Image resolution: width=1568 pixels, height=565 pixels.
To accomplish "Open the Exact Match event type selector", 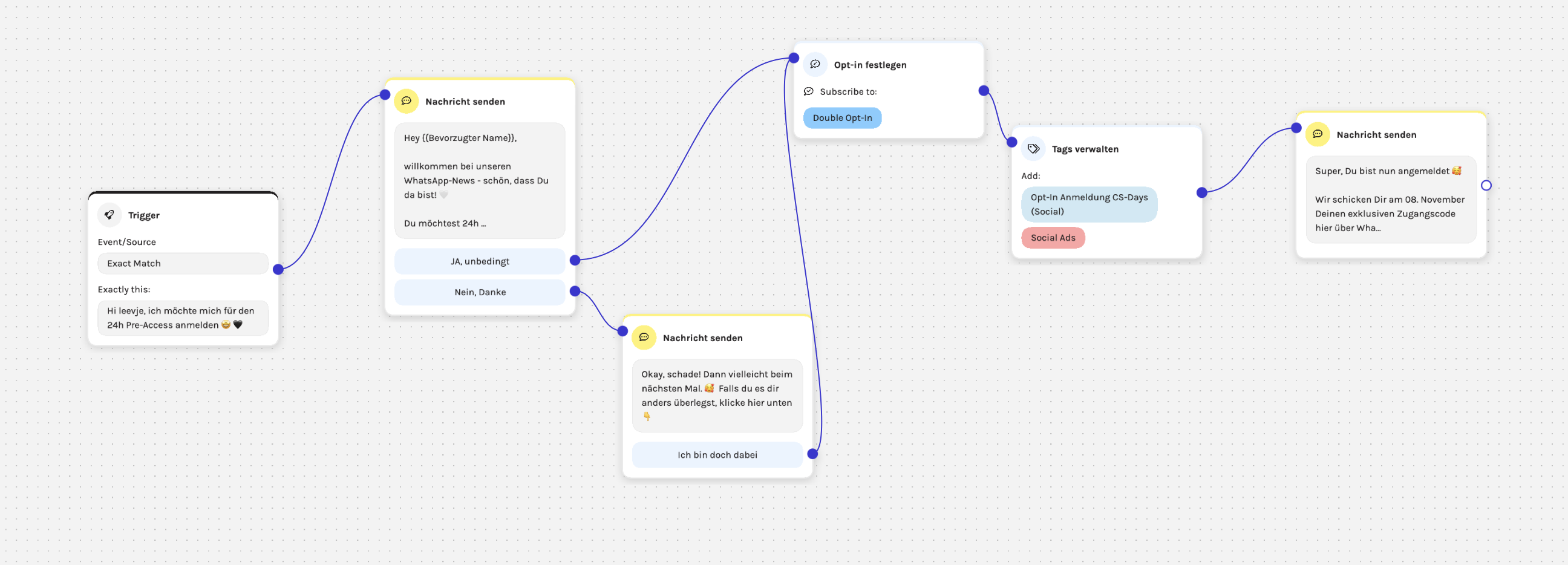I will (x=183, y=263).
